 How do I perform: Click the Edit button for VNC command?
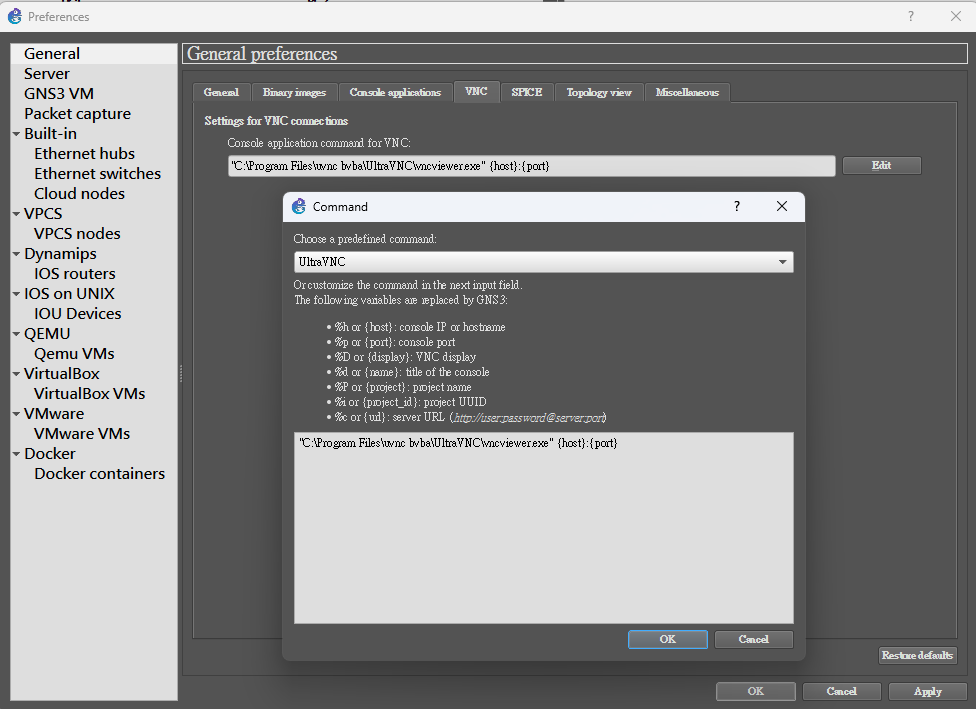pos(881,166)
